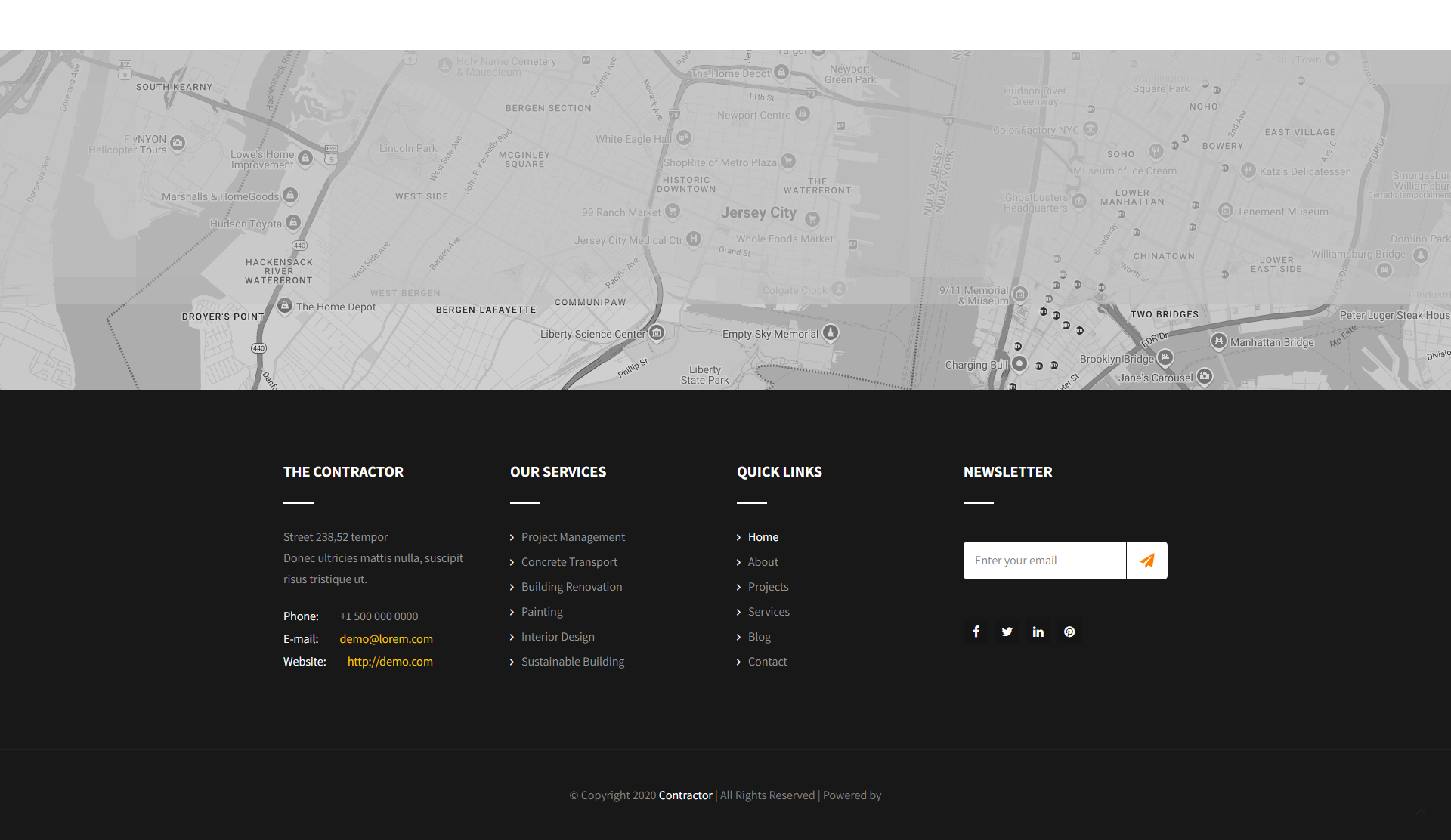Click the Building Renovation service link

[x=571, y=586]
